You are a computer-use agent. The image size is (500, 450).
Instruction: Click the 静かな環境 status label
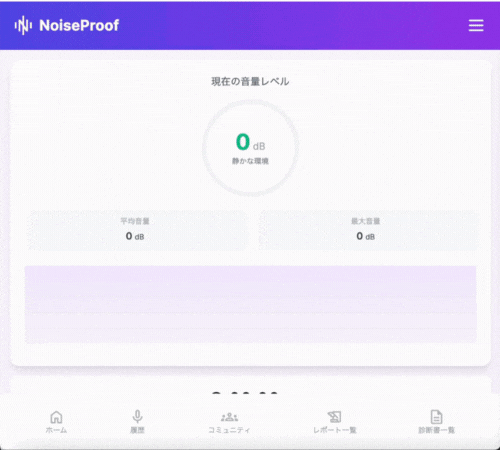(x=250, y=161)
